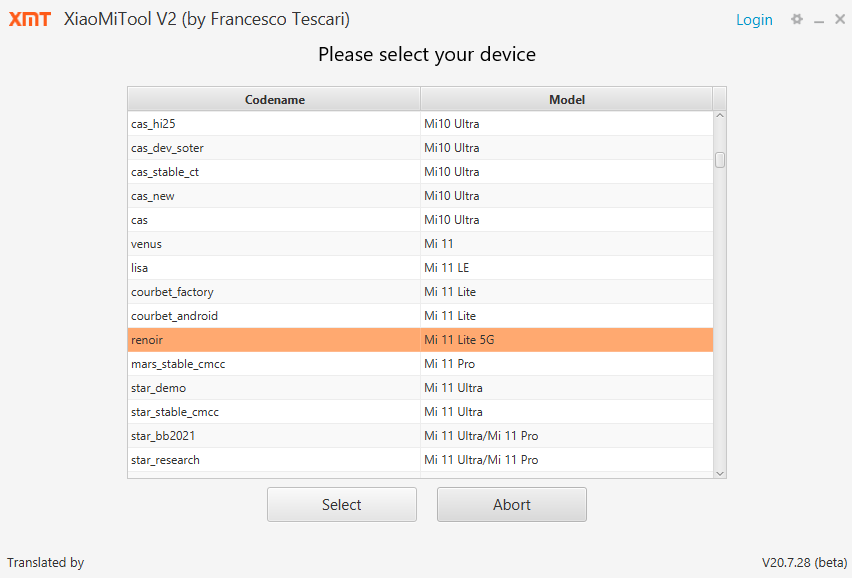
Task: Click the XMT logo
Action: pos(30,19)
